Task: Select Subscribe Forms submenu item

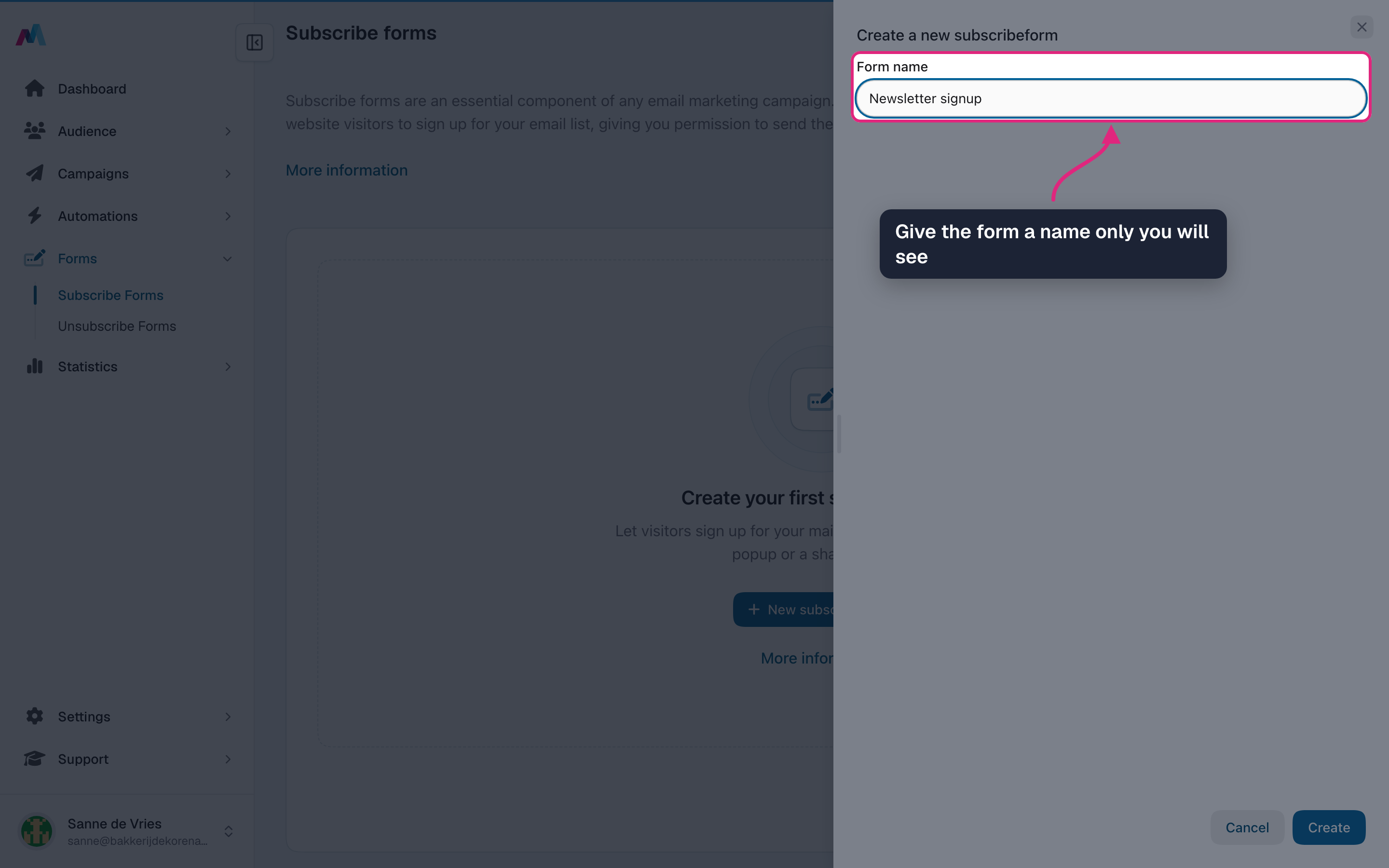Action: 111,295
